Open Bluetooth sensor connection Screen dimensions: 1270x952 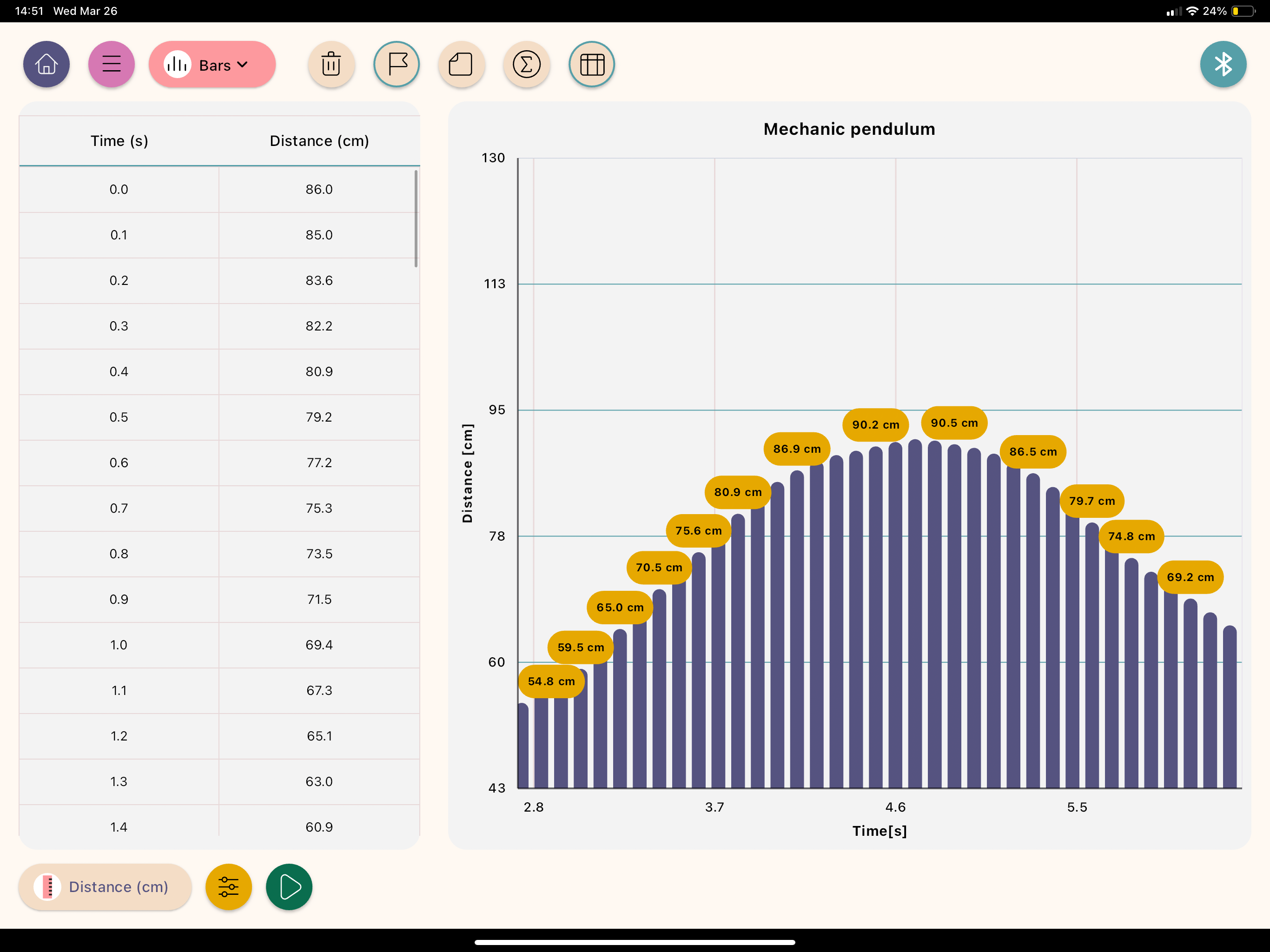pos(1223,64)
